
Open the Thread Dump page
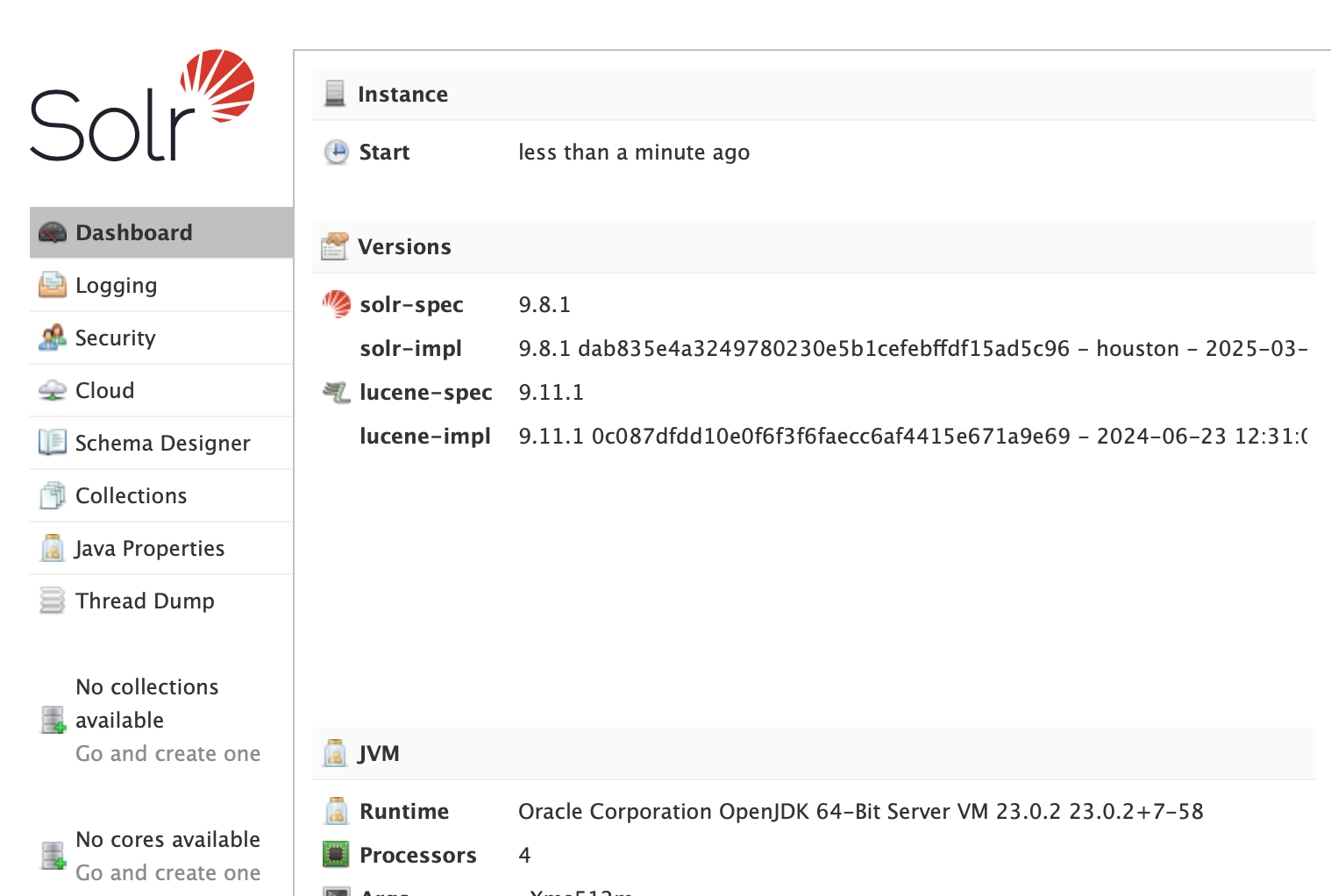click(161, 601)
